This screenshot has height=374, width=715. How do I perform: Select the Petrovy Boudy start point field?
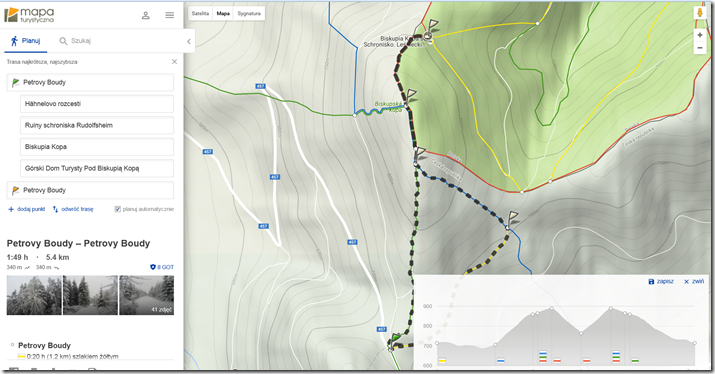(90, 83)
